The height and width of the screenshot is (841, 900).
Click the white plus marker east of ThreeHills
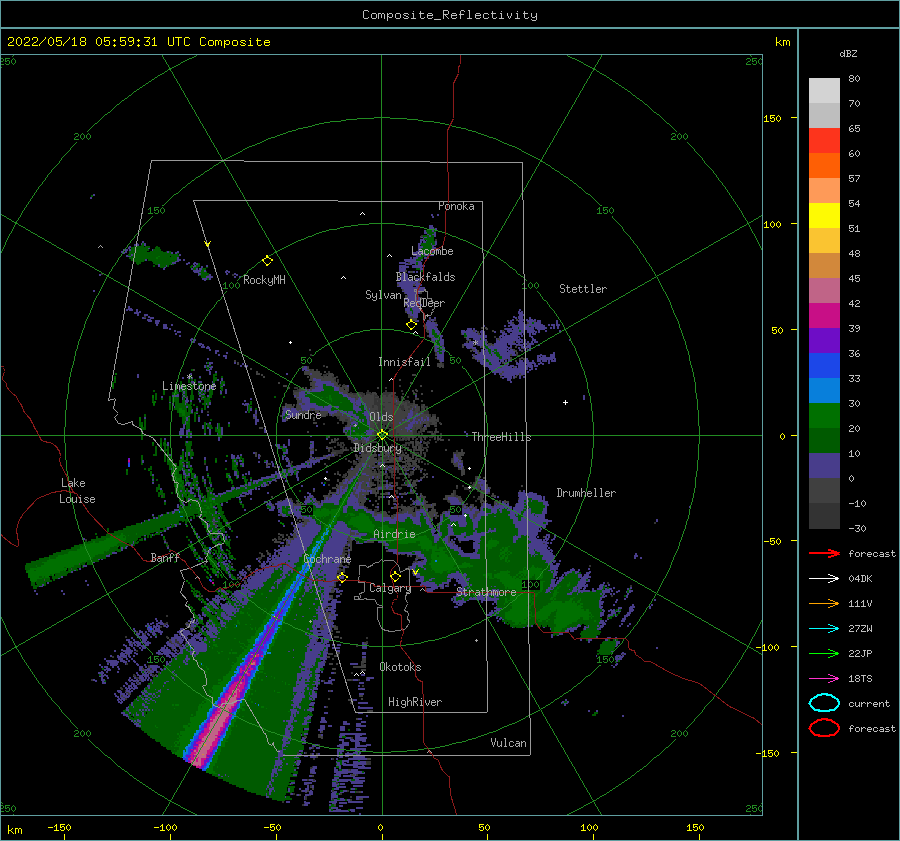565,402
